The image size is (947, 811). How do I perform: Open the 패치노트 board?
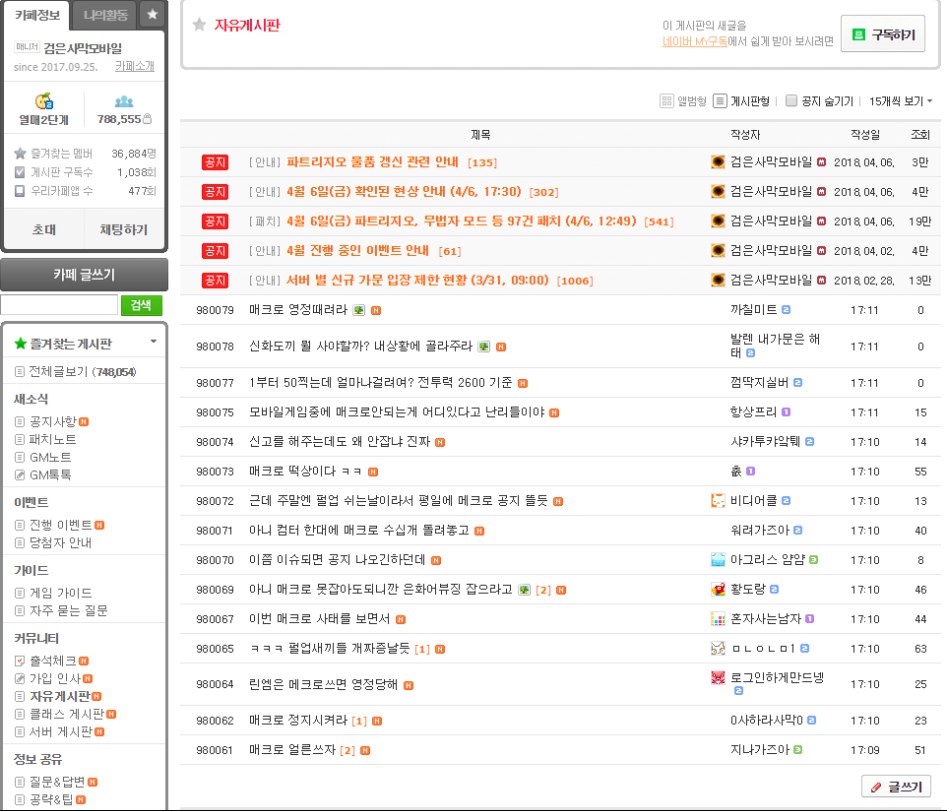[53, 440]
